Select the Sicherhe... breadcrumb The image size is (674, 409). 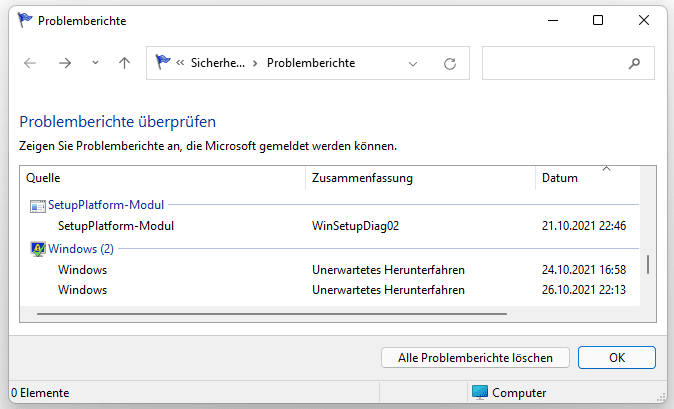coord(218,63)
